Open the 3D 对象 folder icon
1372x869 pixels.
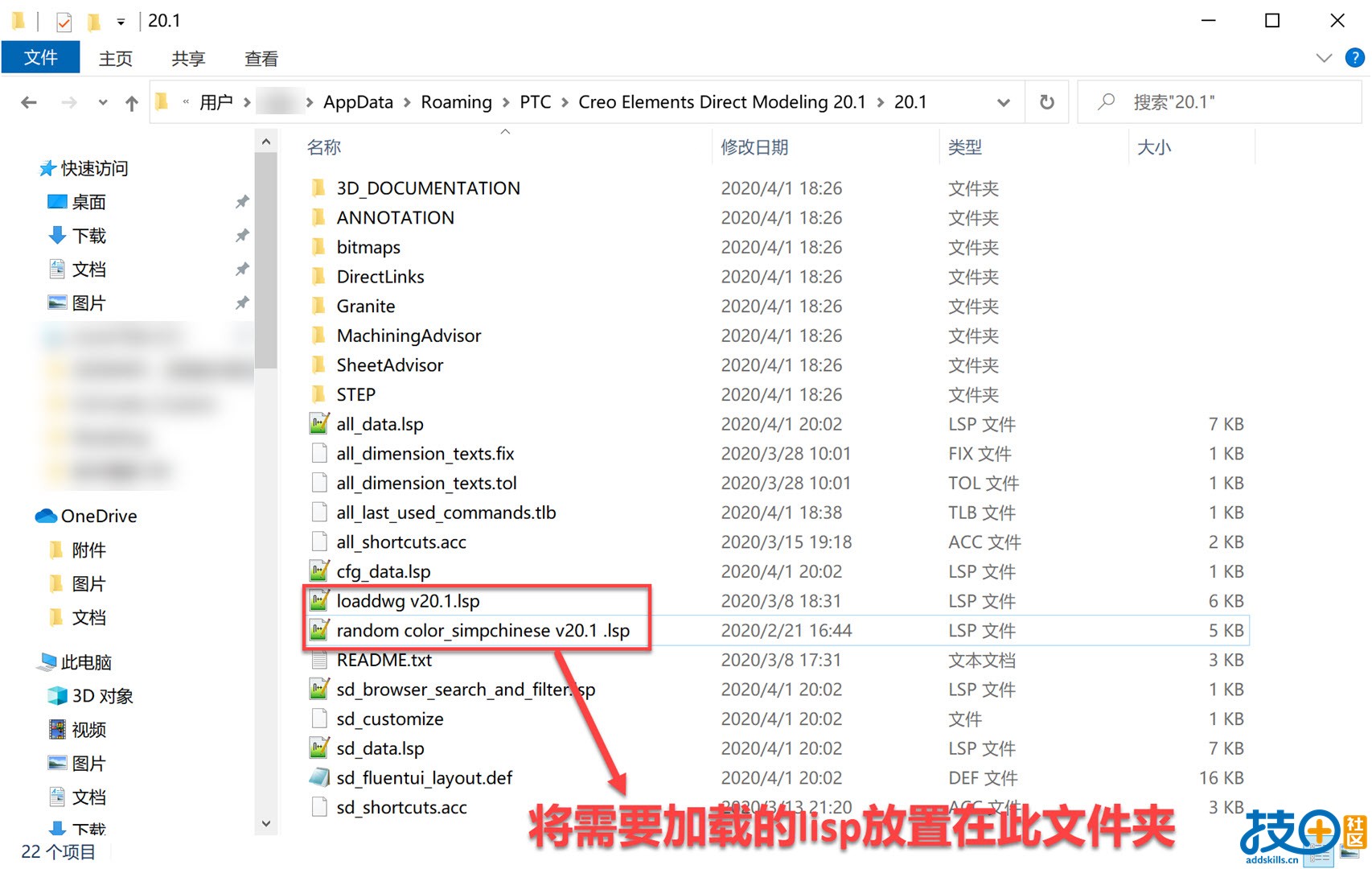pos(57,696)
